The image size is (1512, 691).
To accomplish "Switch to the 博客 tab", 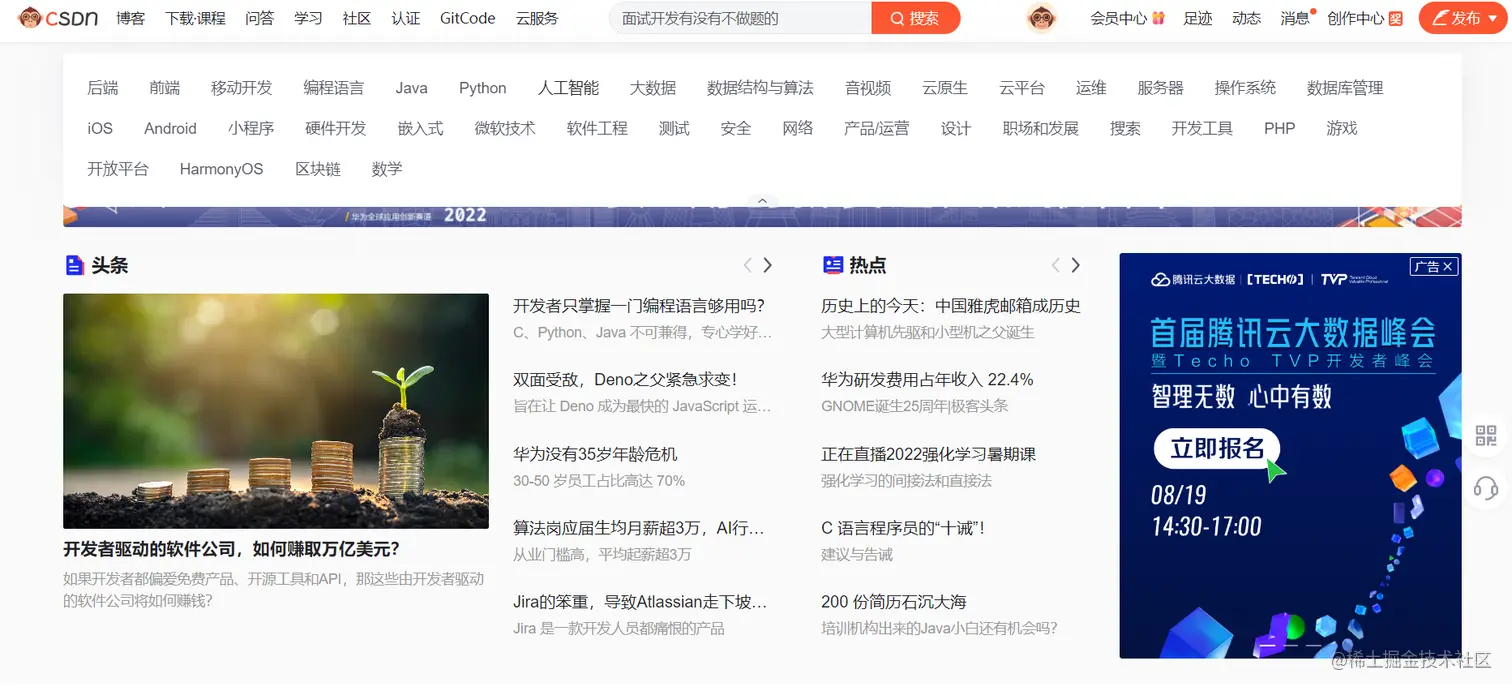I will tap(130, 17).
